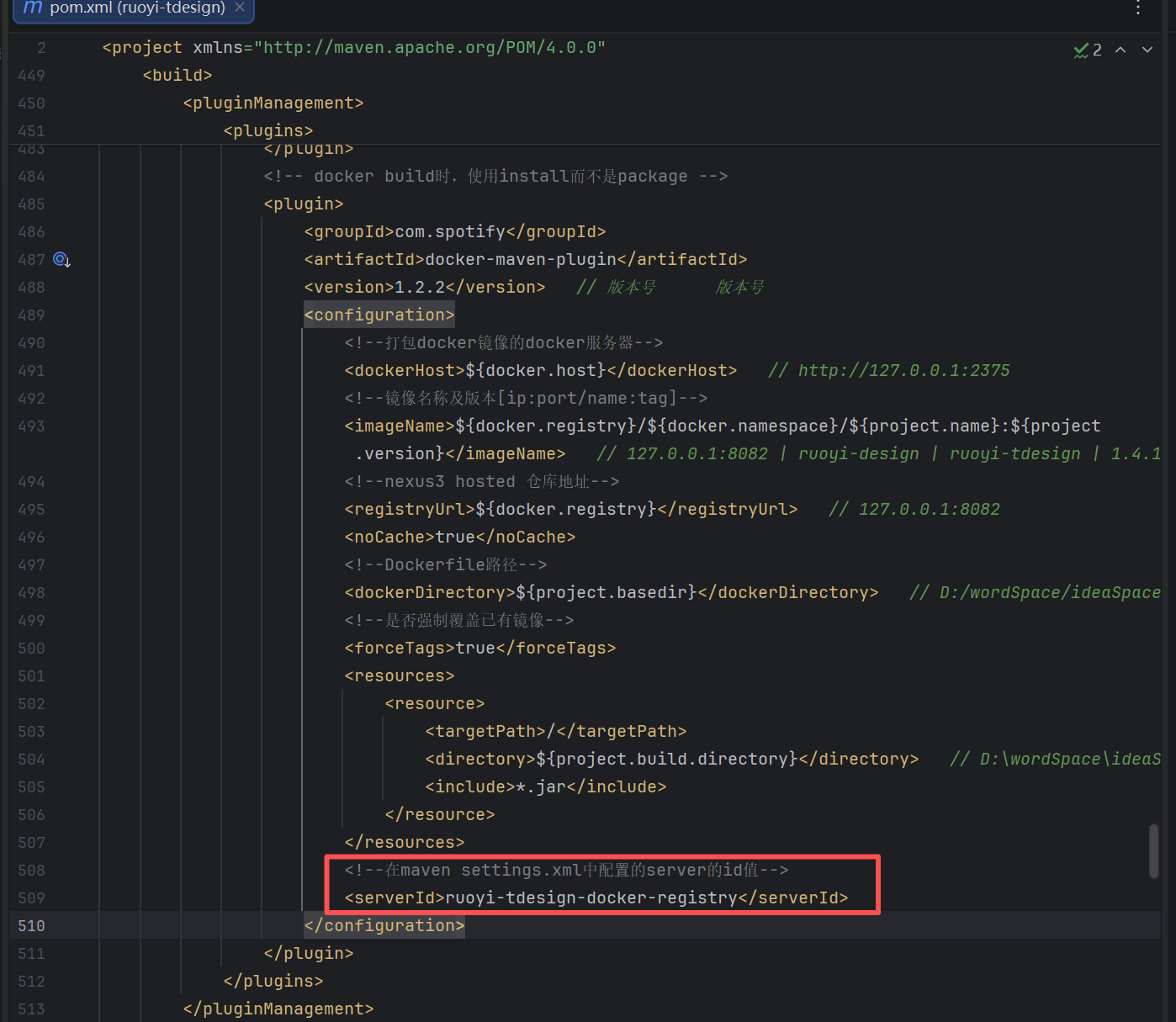
Task: Click the Maven file icon on tab
Action: coord(33,8)
